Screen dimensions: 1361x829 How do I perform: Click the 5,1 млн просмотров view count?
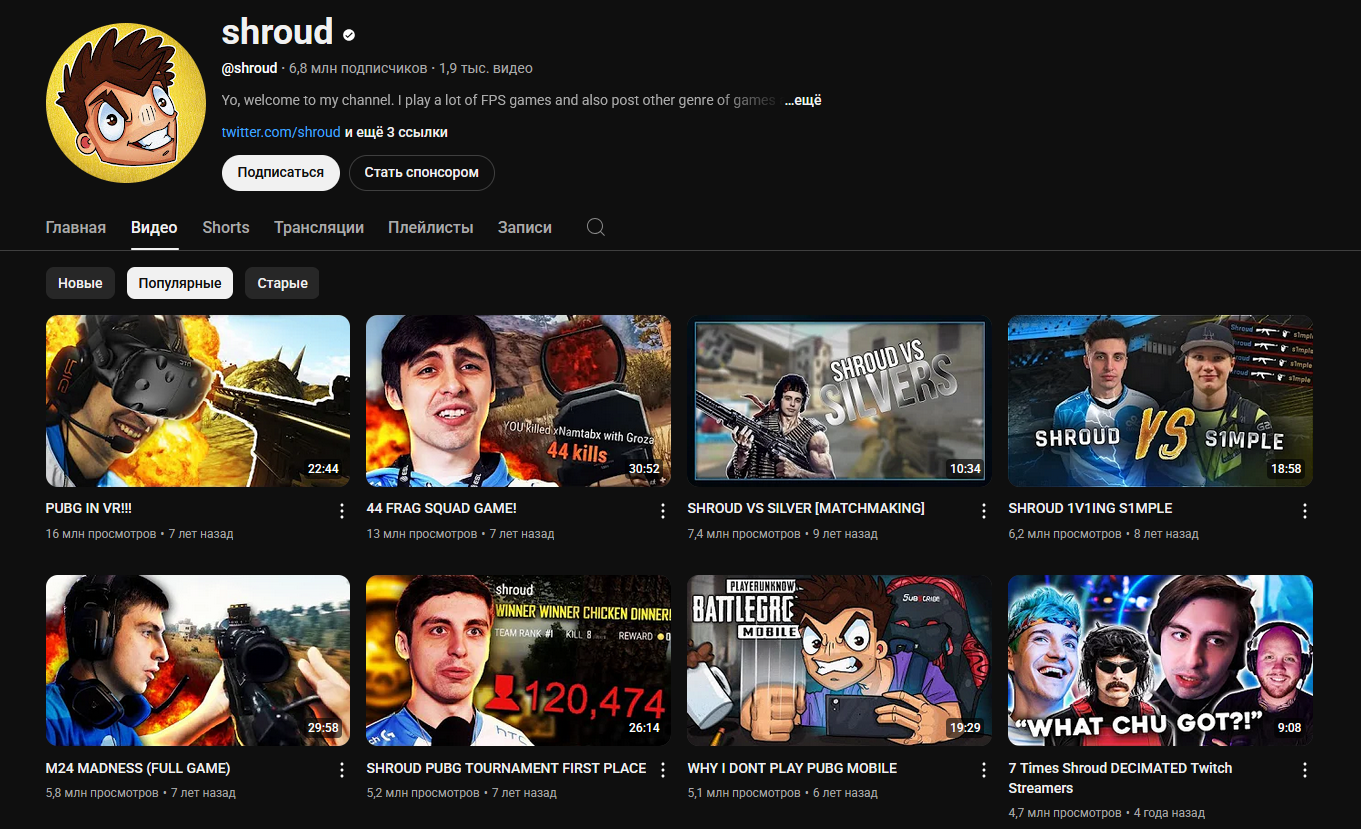click(x=744, y=793)
